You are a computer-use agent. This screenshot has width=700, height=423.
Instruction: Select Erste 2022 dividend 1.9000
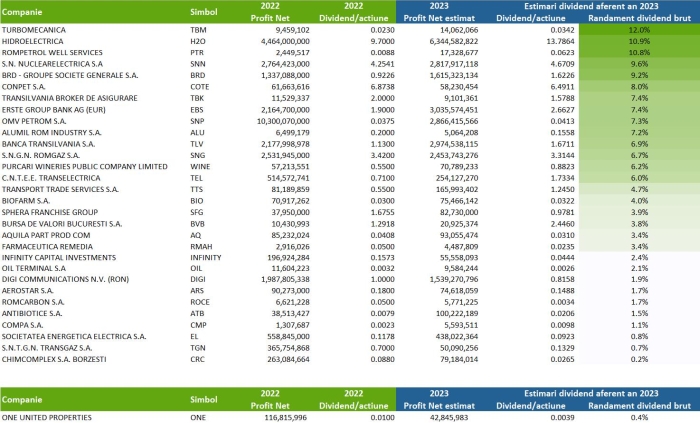[x=383, y=110]
